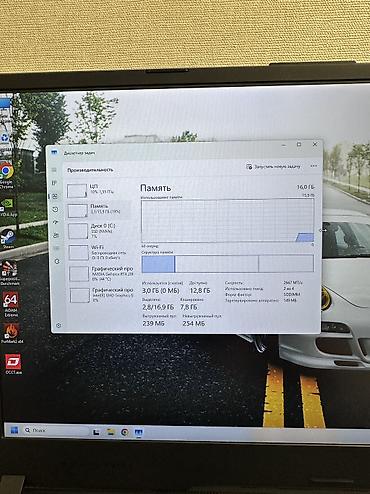Open the Windows Start menu
The width and height of the screenshot is (370, 494).
coord(14,430)
